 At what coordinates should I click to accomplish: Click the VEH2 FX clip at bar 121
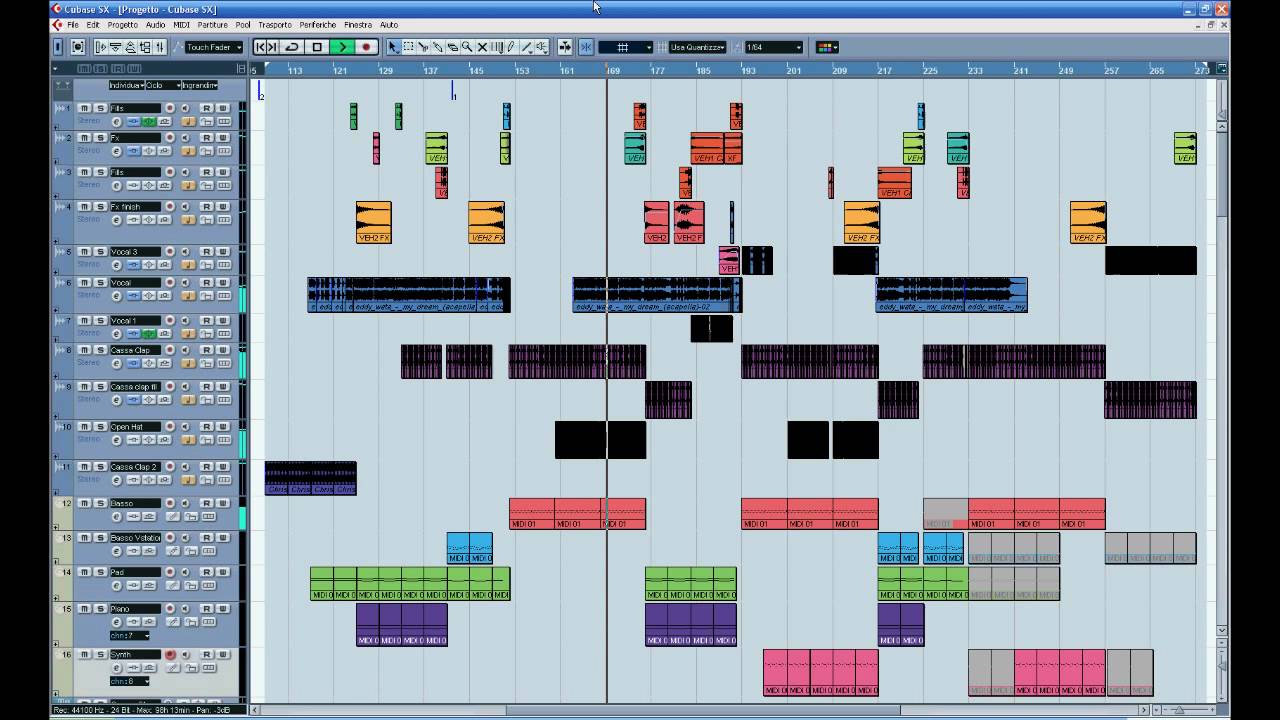point(373,222)
